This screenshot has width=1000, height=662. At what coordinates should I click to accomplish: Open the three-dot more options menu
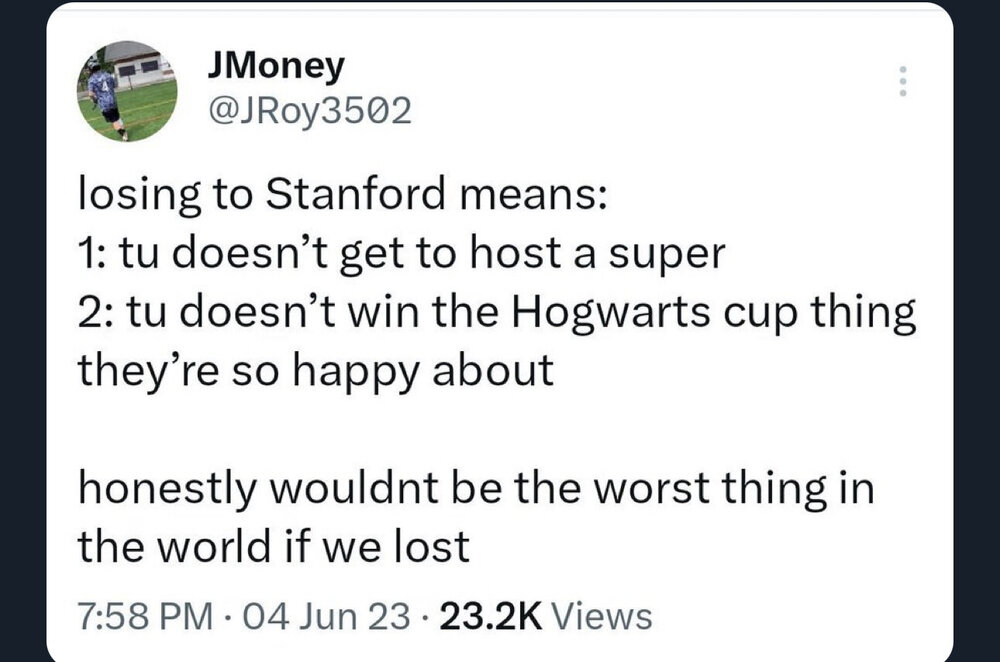902,81
